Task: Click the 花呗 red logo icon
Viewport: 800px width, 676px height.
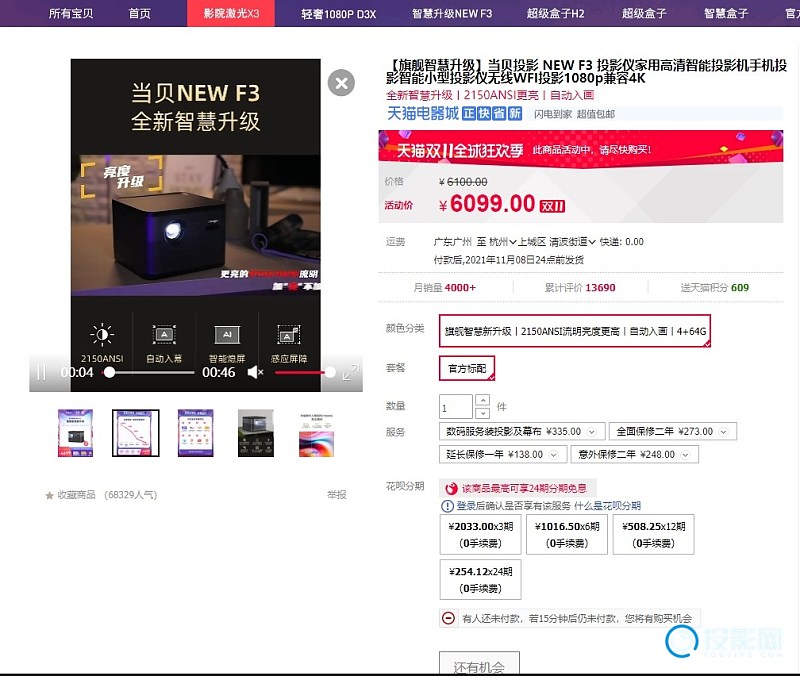Action: coord(451,488)
